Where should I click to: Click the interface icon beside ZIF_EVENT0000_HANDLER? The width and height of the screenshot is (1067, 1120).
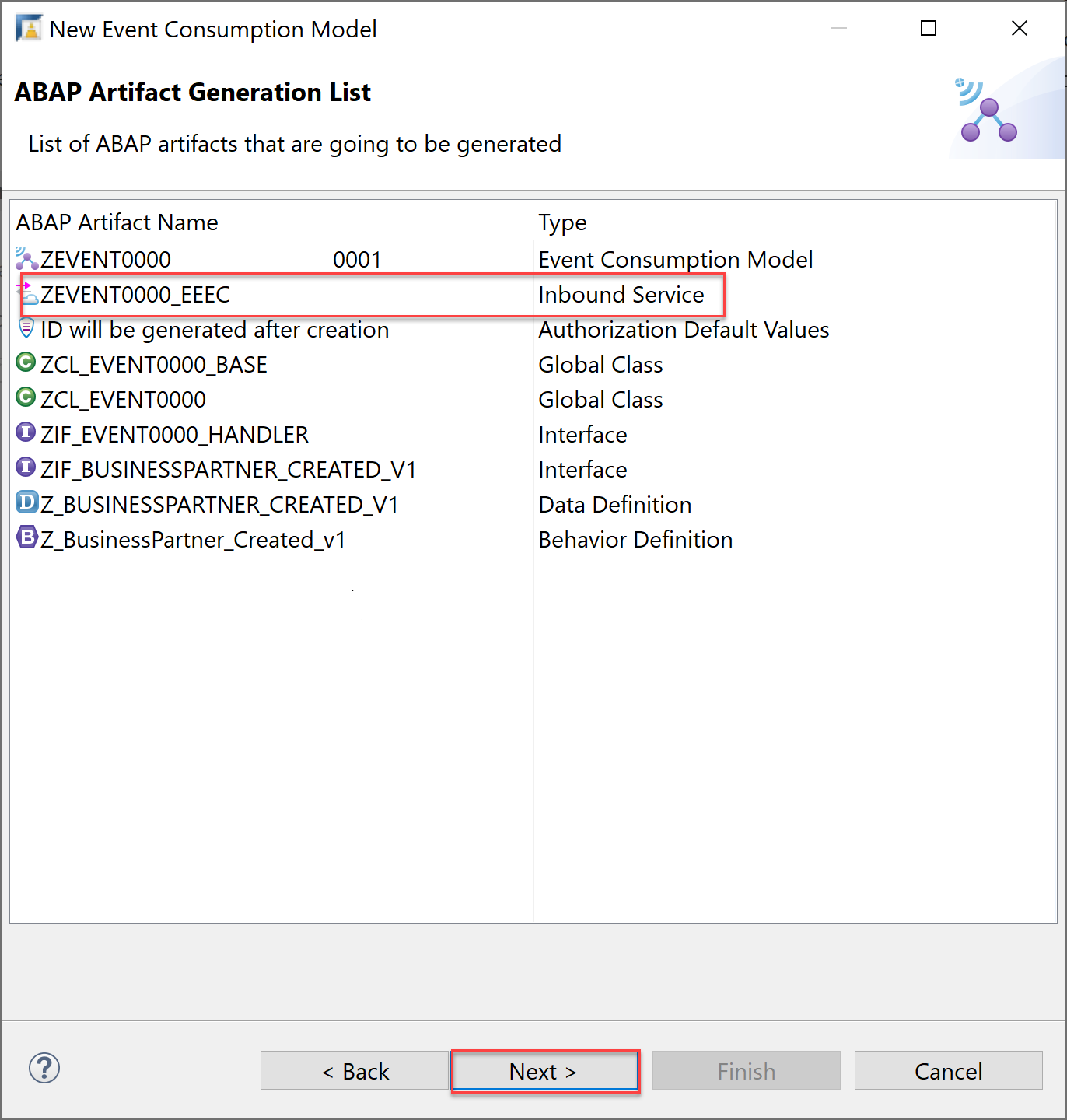tap(26, 433)
